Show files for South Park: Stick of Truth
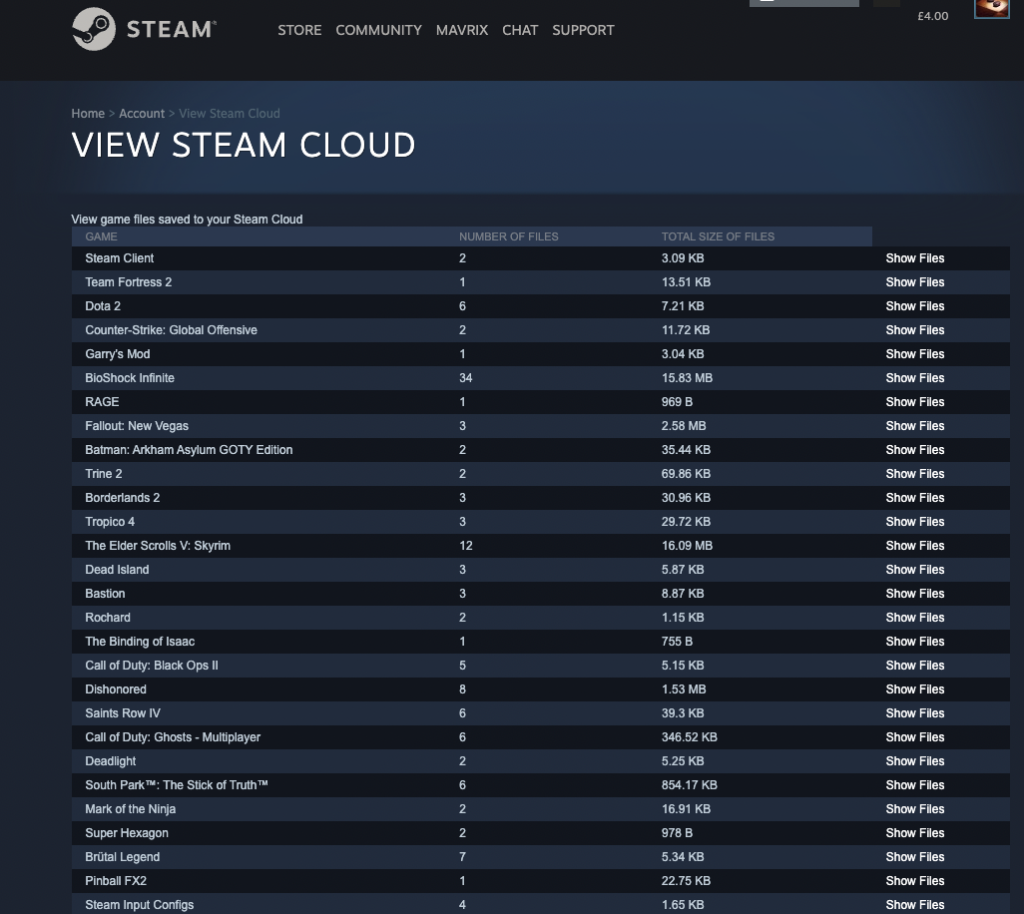This screenshot has width=1024, height=914. coord(915,785)
